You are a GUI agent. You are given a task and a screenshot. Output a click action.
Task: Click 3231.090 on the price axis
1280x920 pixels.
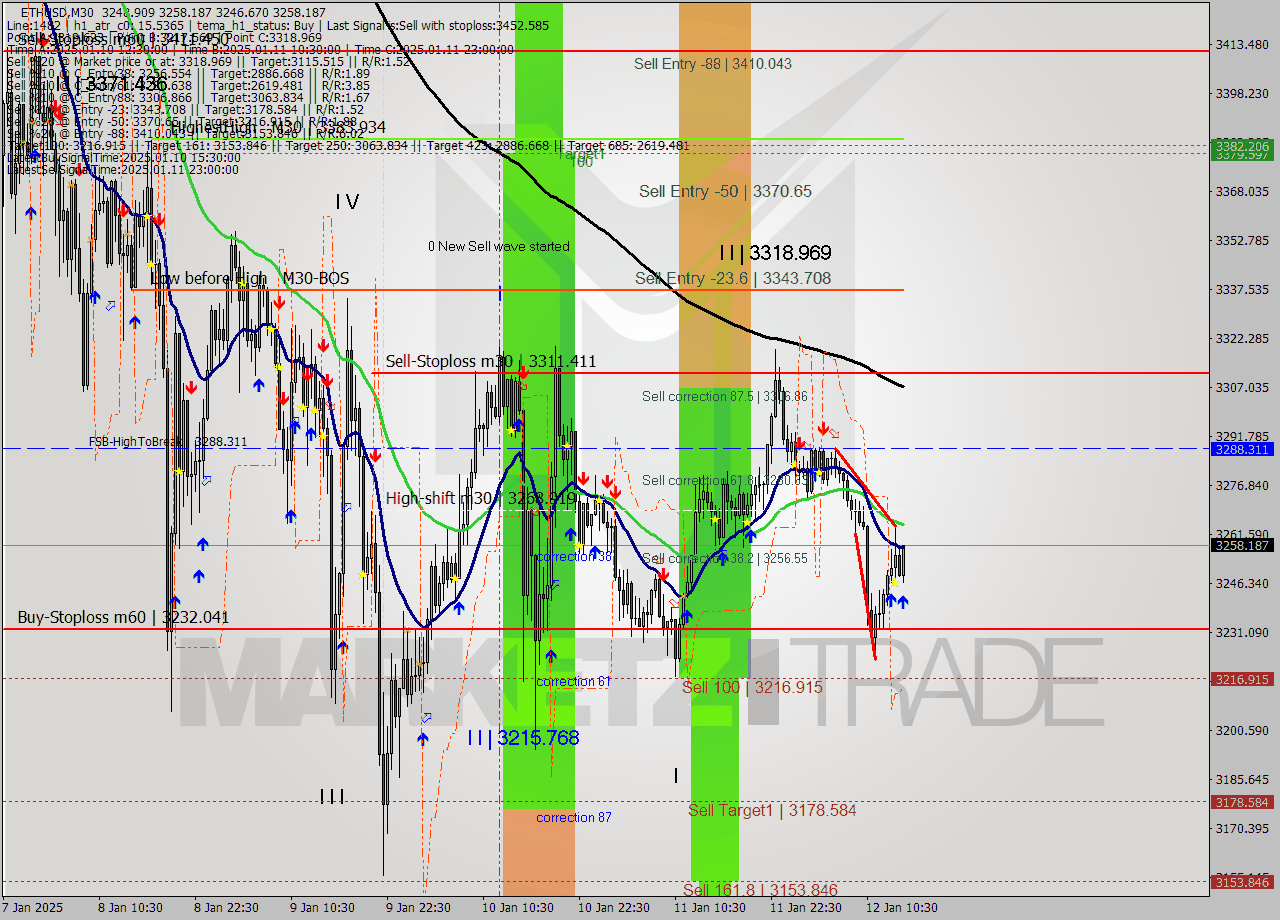(1242, 632)
